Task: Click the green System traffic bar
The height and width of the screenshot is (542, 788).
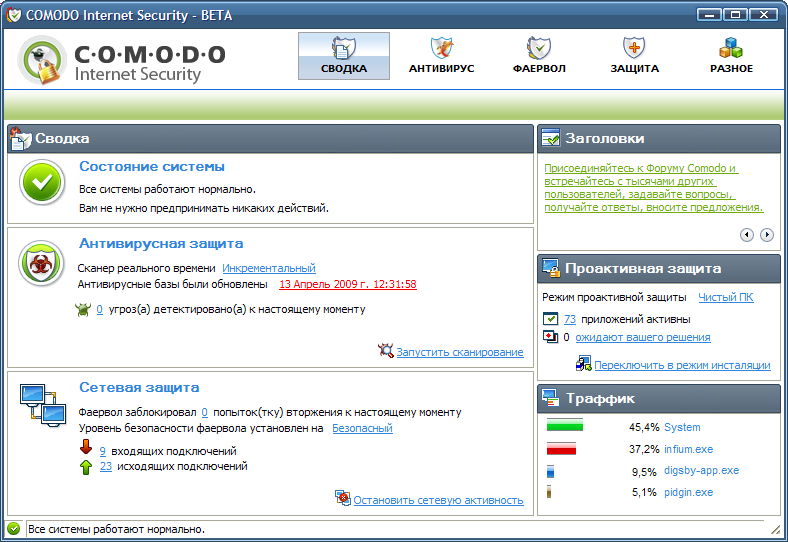Action: [564, 425]
